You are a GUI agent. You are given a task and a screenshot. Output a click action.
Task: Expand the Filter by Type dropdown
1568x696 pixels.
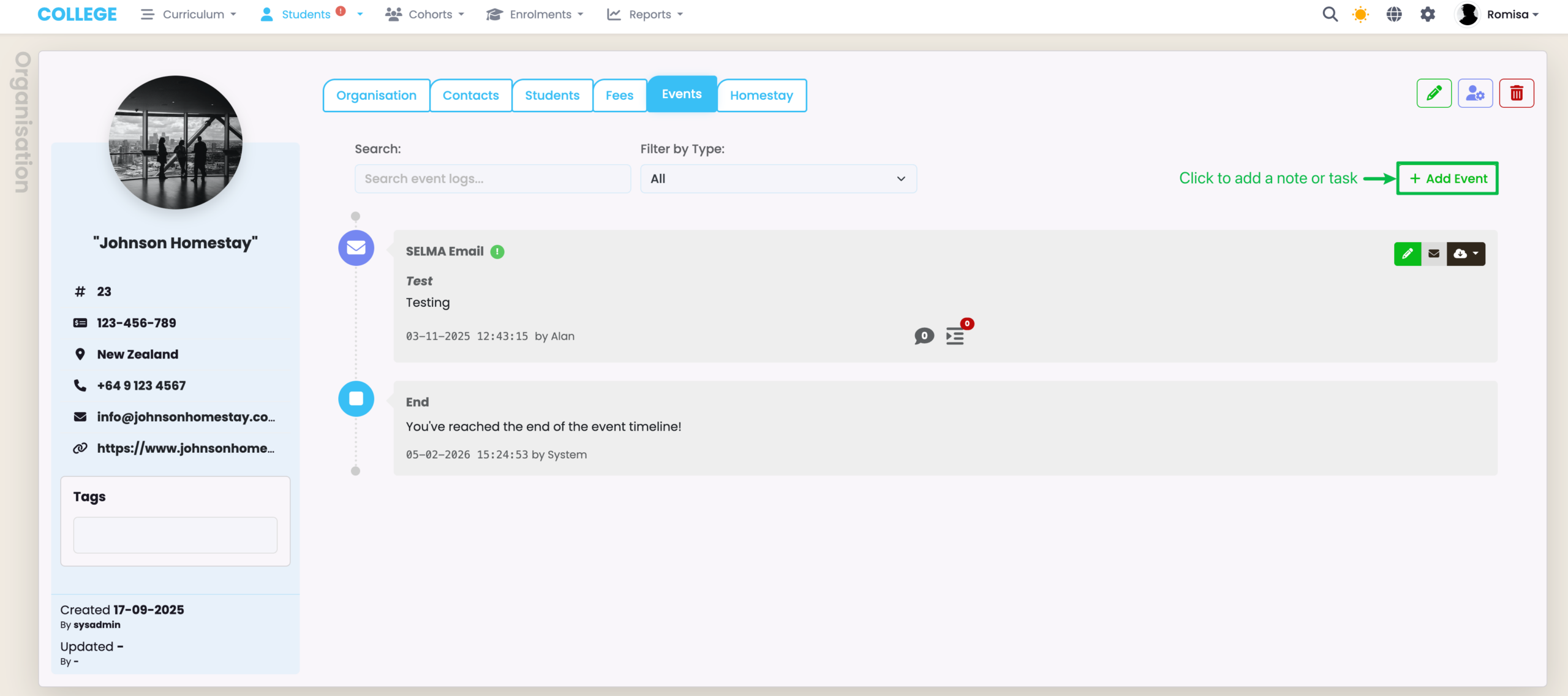click(778, 179)
